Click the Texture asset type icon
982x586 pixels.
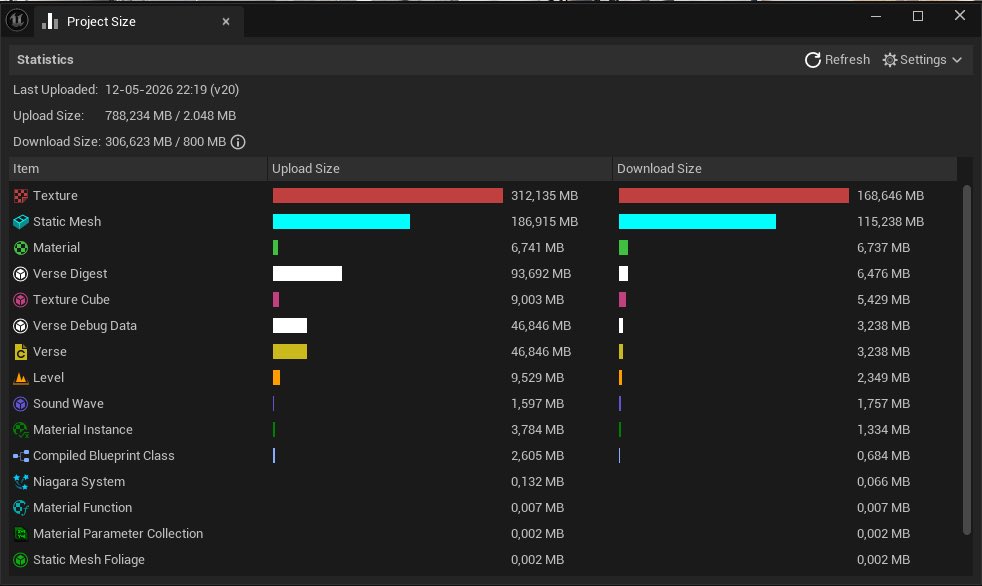tap(21, 196)
